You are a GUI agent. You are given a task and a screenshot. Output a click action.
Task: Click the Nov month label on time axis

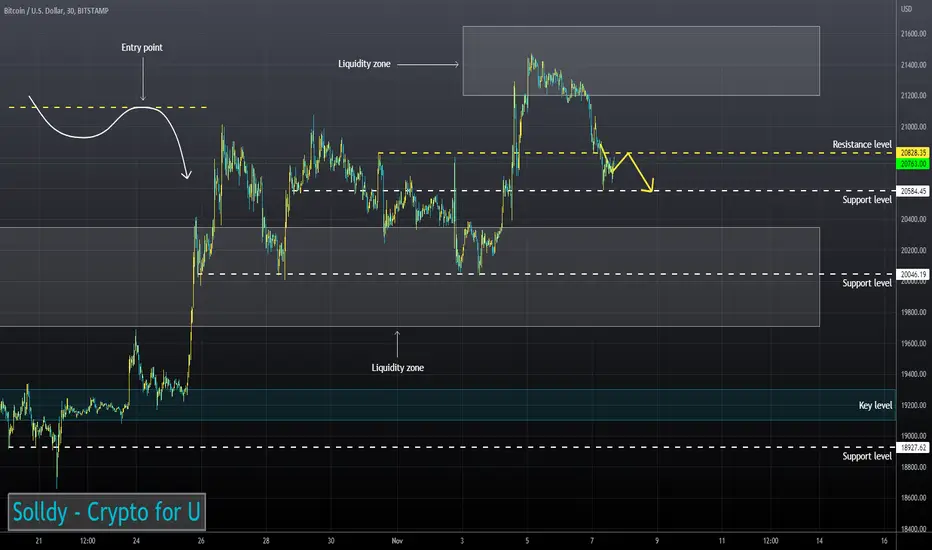point(397,540)
